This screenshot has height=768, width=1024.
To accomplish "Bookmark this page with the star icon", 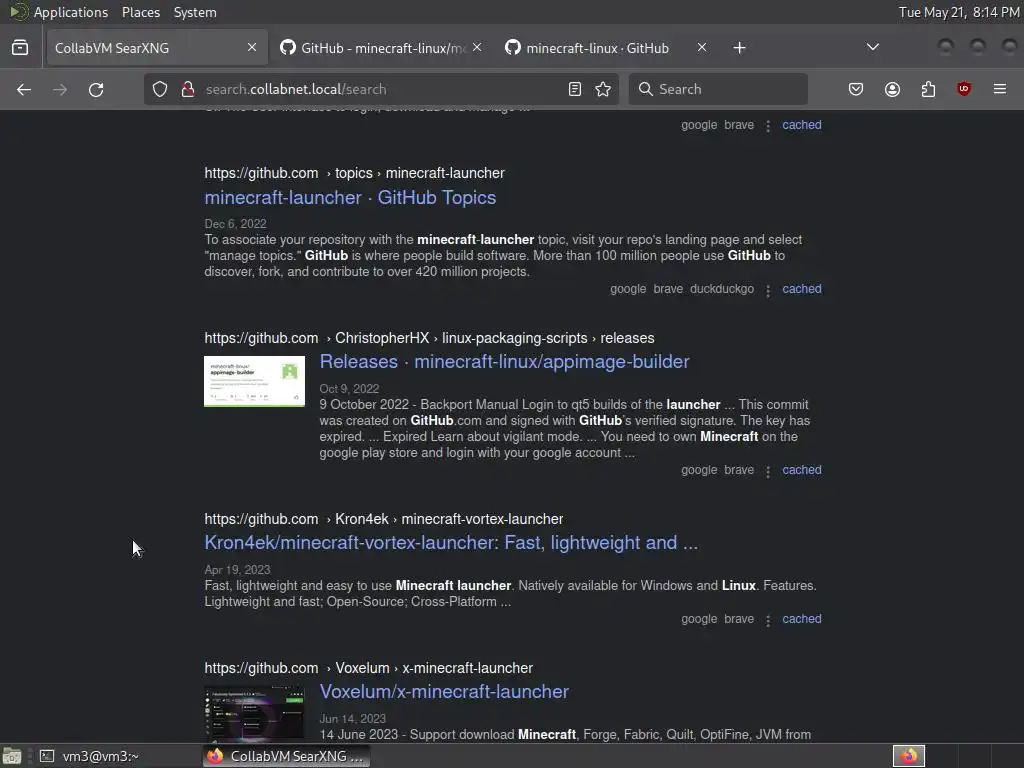I will click(603, 89).
